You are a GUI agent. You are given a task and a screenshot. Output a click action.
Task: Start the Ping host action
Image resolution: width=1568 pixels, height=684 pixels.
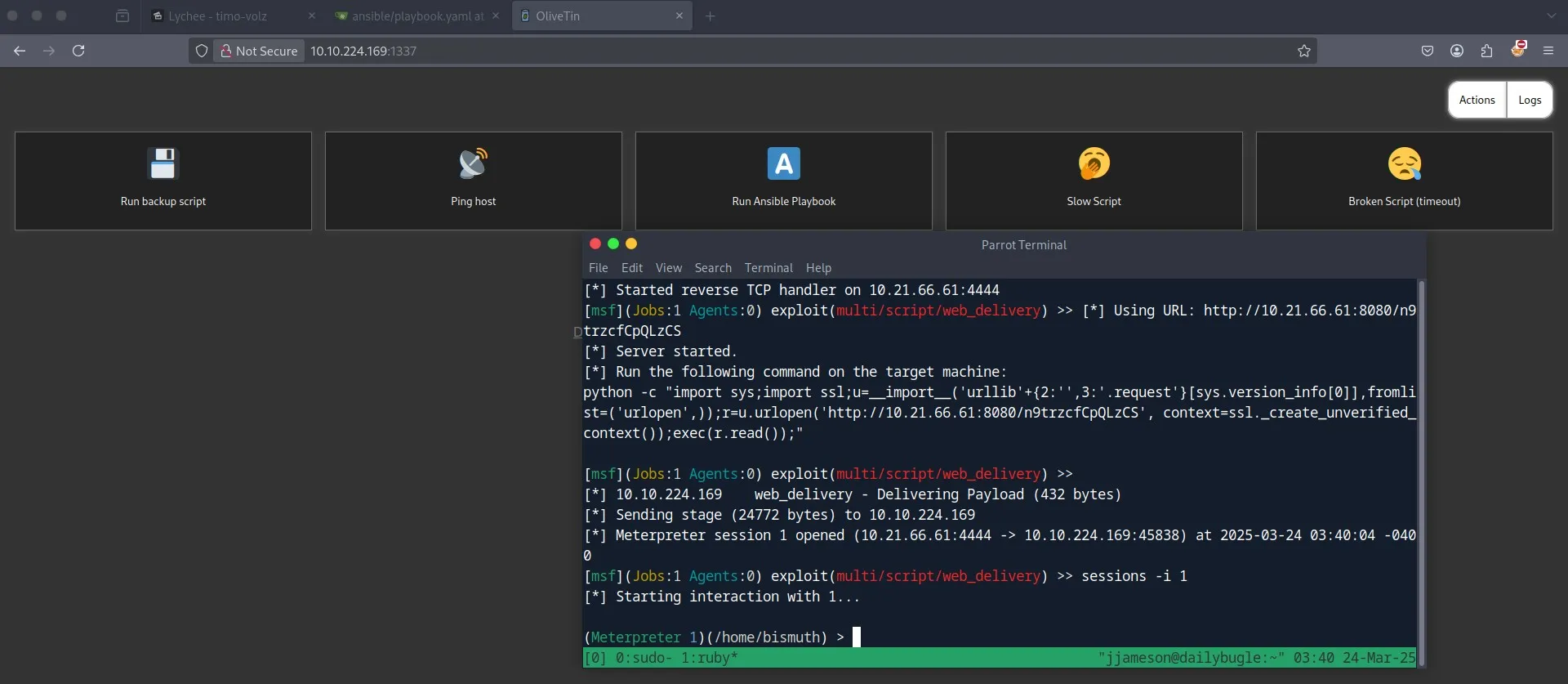[x=474, y=181]
